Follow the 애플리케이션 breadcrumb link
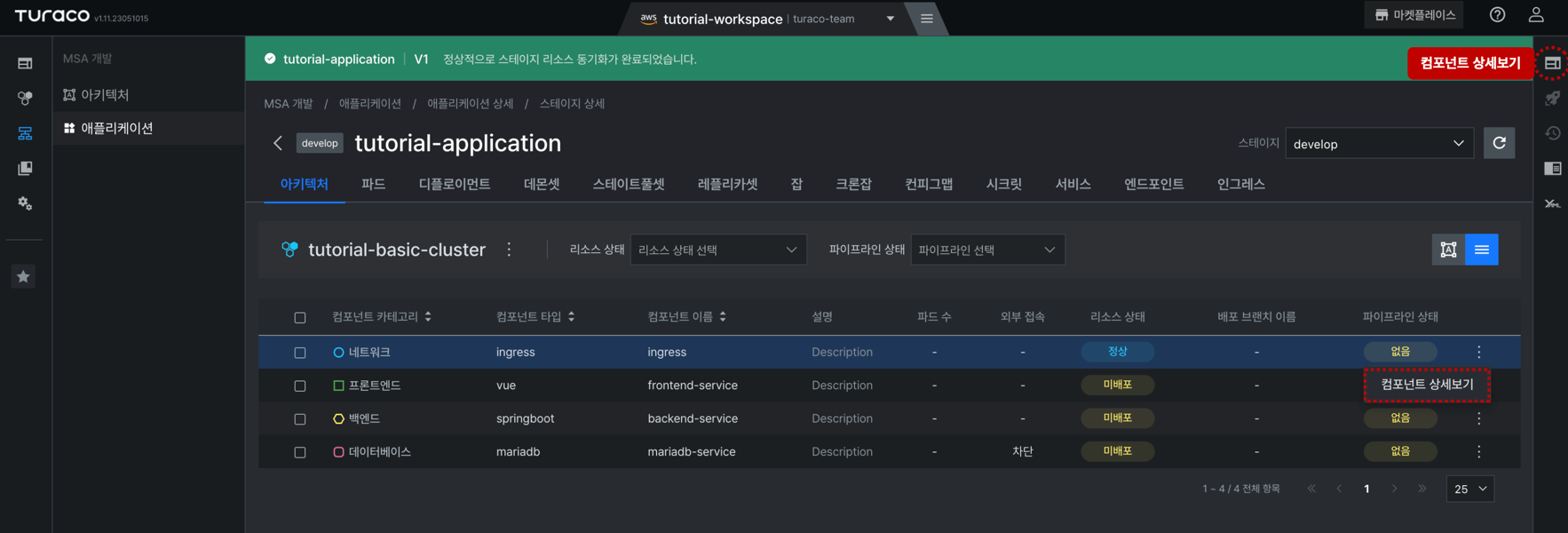Screen dimensions: 1568x533 pyautogui.click(x=370, y=103)
